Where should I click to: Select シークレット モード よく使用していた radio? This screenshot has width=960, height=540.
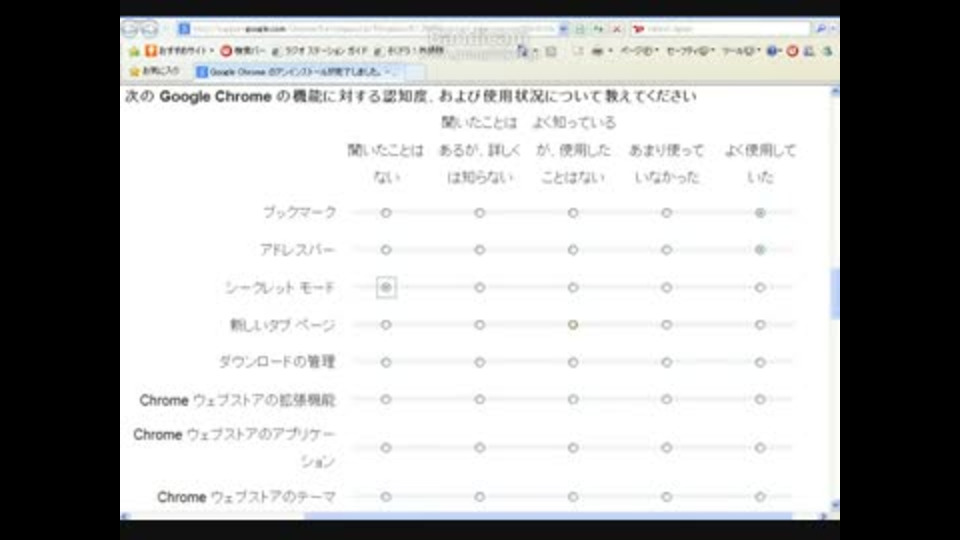tap(760, 287)
